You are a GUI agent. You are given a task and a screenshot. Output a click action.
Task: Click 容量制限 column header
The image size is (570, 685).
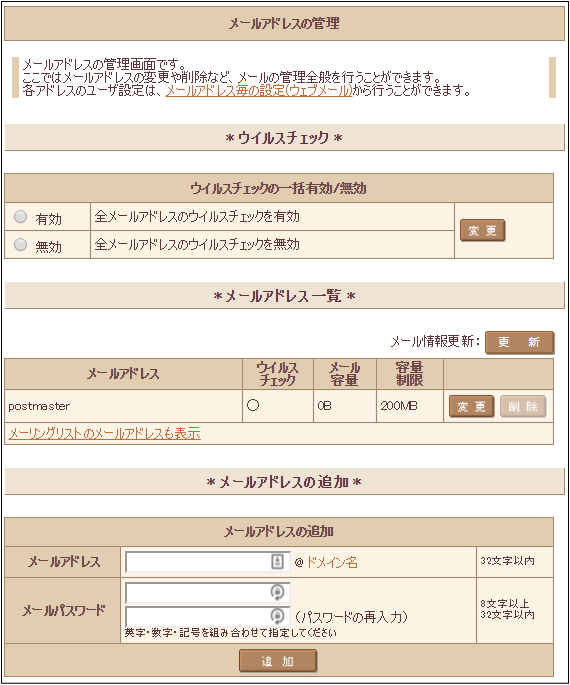(x=410, y=374)
